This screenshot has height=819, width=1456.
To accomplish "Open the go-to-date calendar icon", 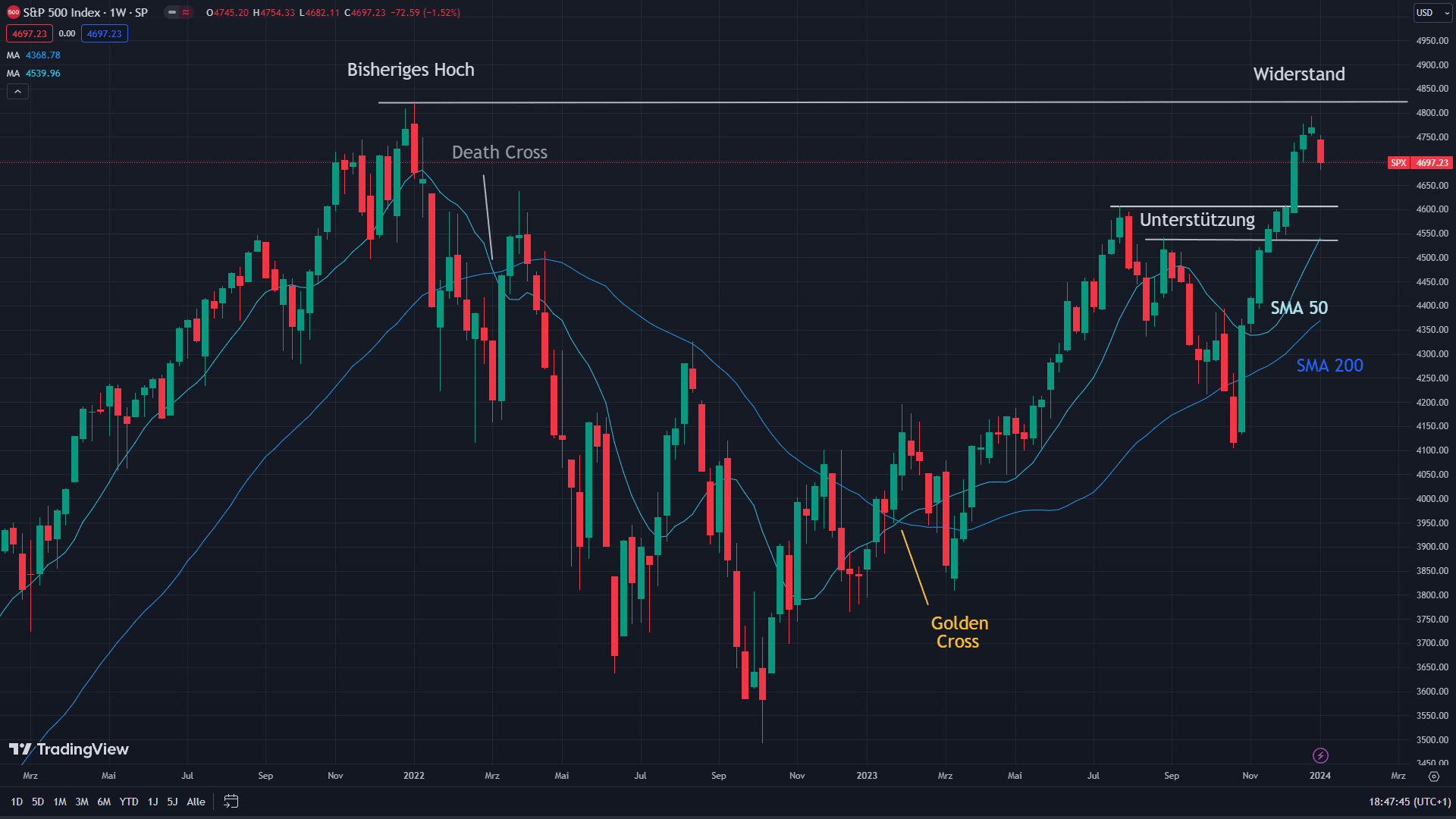I will (x=231, y=802).
